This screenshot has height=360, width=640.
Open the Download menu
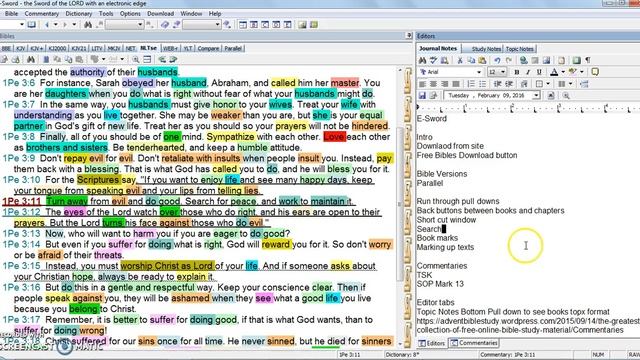click(160, 13)
